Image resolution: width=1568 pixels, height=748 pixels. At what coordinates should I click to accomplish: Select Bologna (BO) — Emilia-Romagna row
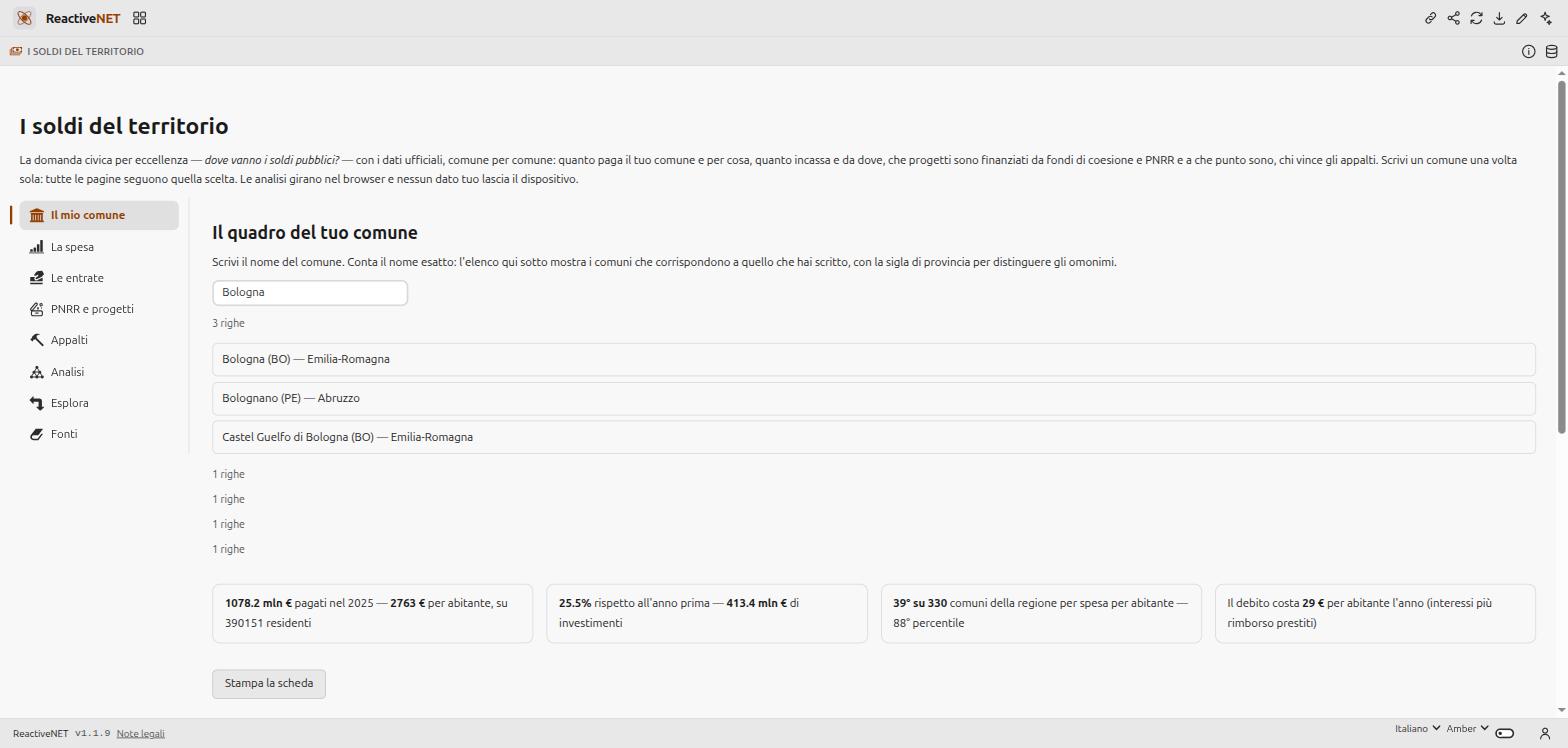coord(874,359)
